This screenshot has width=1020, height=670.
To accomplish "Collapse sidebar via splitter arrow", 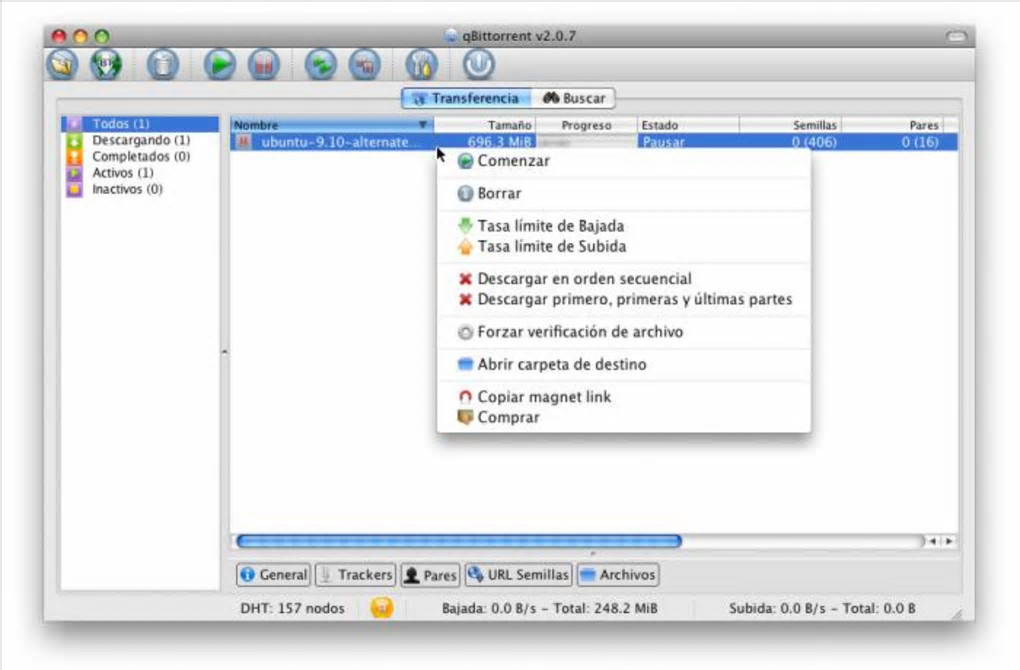I will [x=224, y=352].
